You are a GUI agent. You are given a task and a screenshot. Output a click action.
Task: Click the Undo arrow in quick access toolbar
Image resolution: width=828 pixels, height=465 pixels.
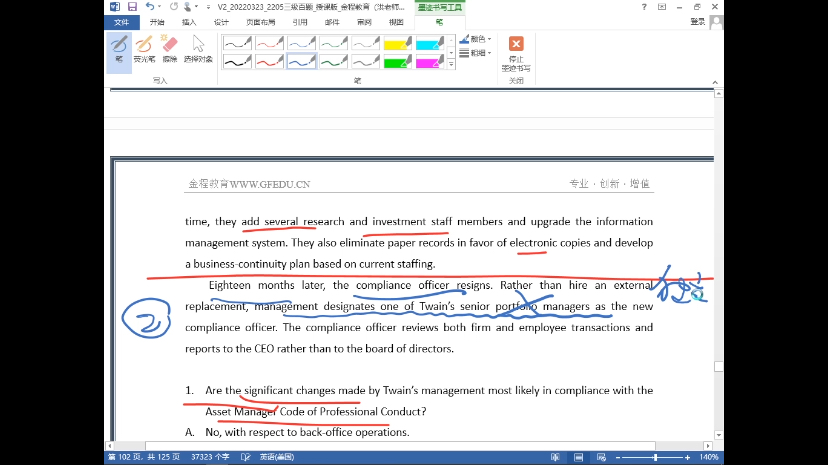(149, 7)
